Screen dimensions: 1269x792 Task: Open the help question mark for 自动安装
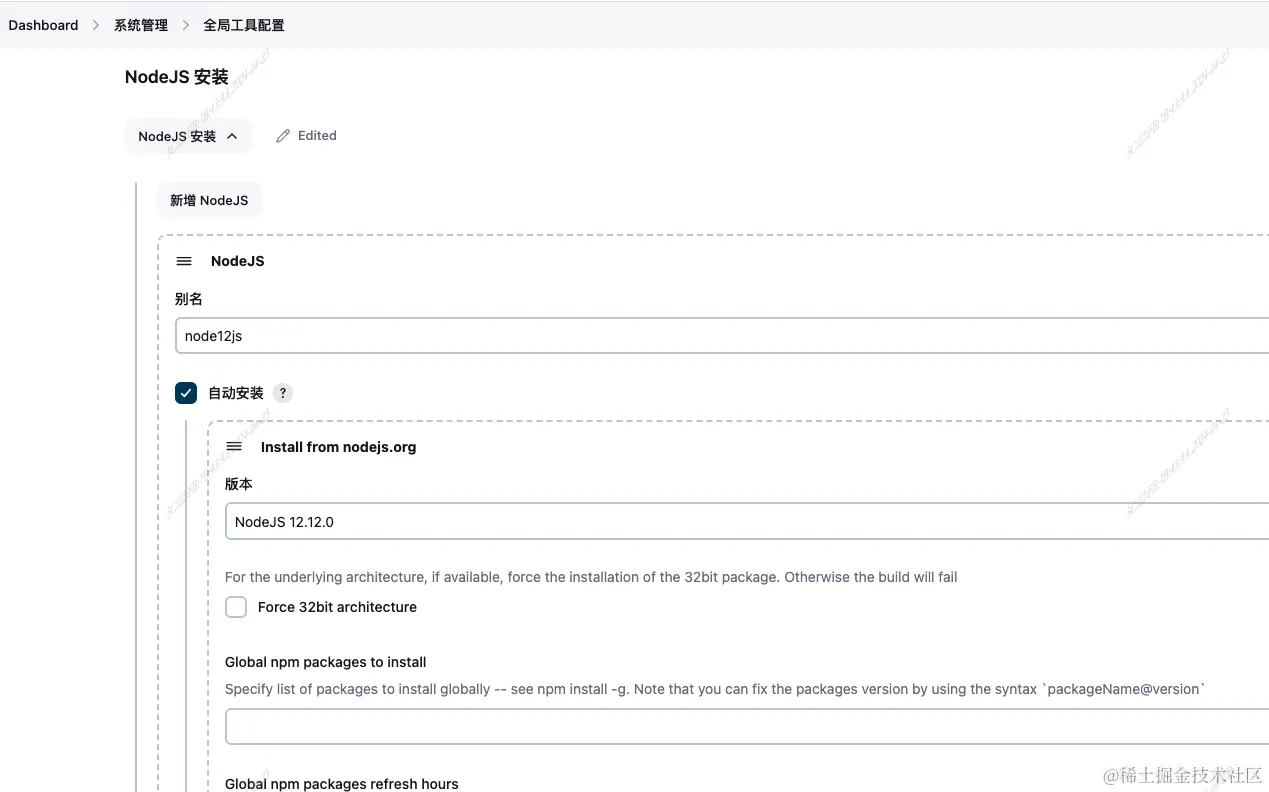click(283, 393)
